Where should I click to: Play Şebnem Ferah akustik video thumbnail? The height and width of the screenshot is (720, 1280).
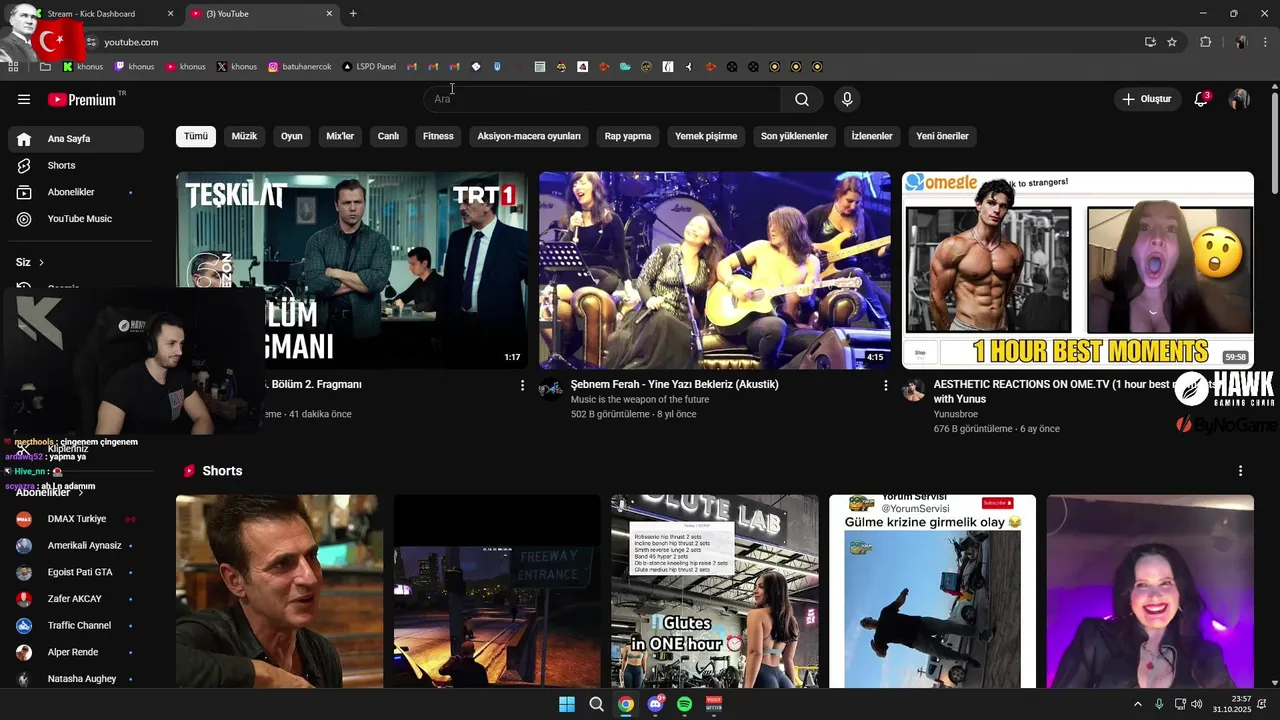[x=715, y=270]
